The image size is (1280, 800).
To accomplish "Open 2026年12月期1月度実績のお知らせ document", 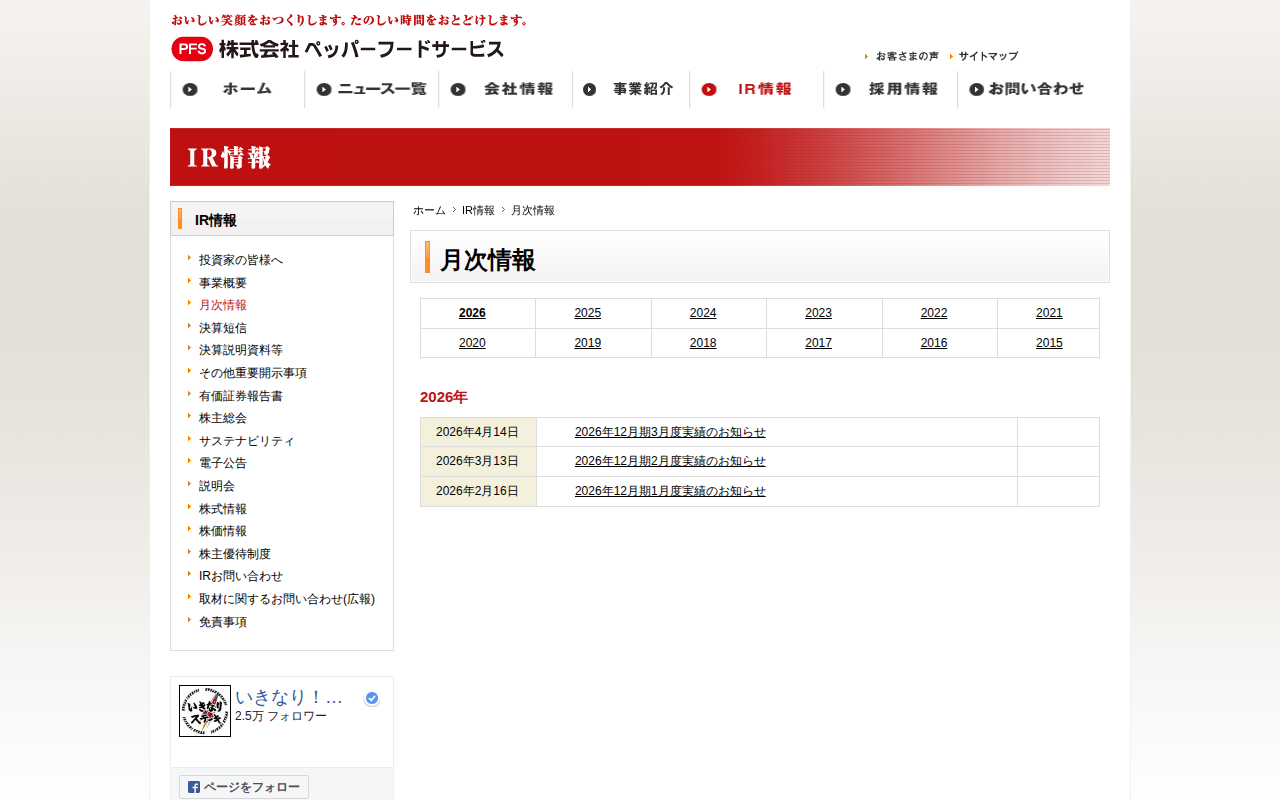I will pos(670,491).
